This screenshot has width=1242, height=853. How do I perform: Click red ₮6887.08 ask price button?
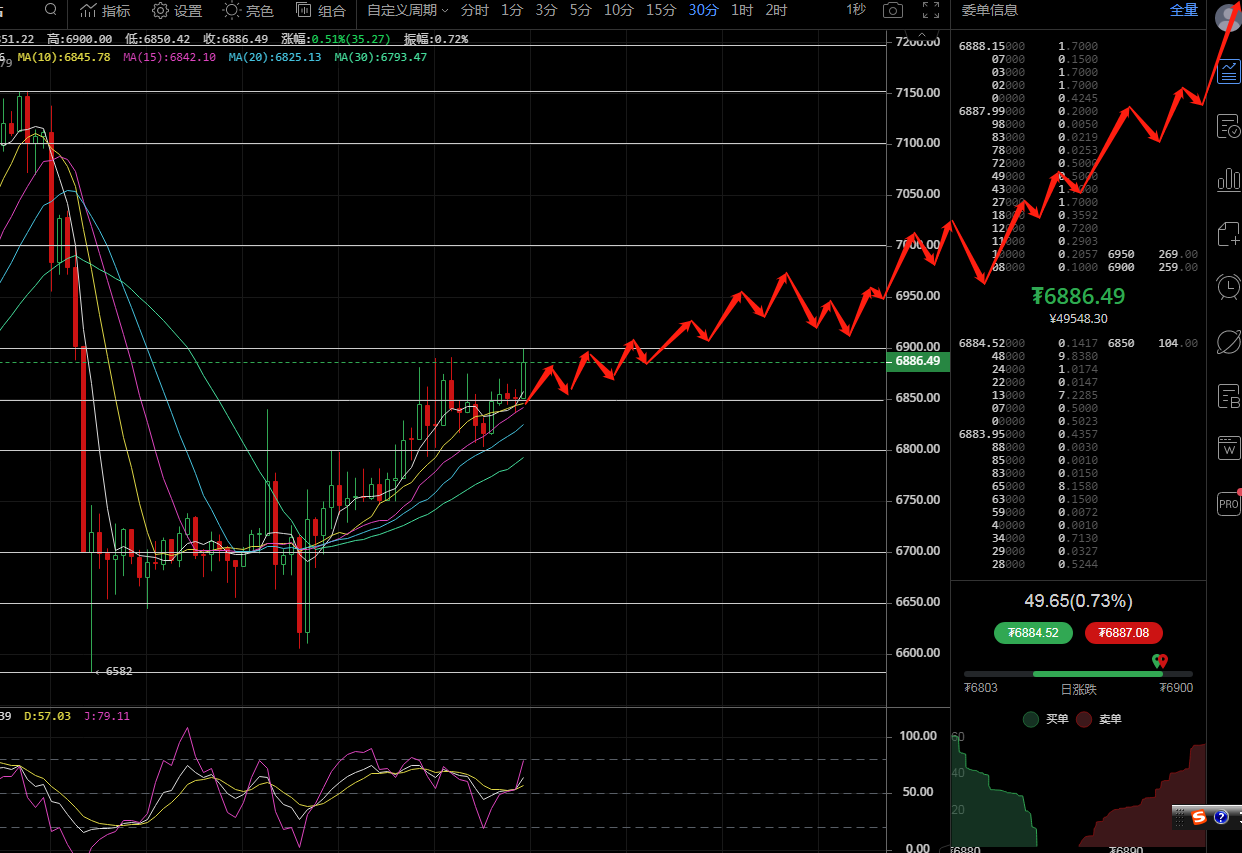pos(1123,633)
